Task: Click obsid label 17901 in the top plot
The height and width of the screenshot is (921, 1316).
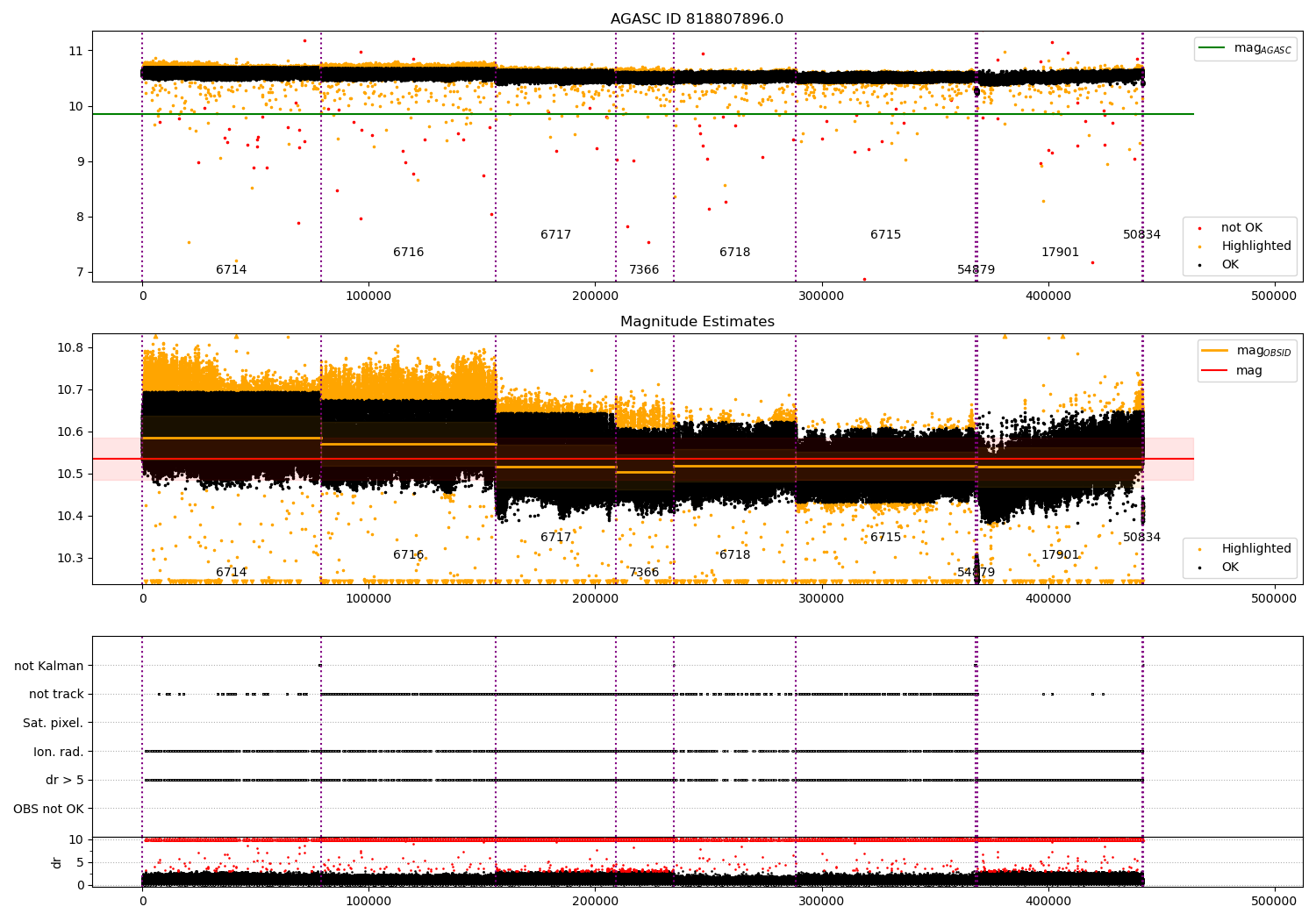Action: pyautogui.click(x=1061, y=253)
